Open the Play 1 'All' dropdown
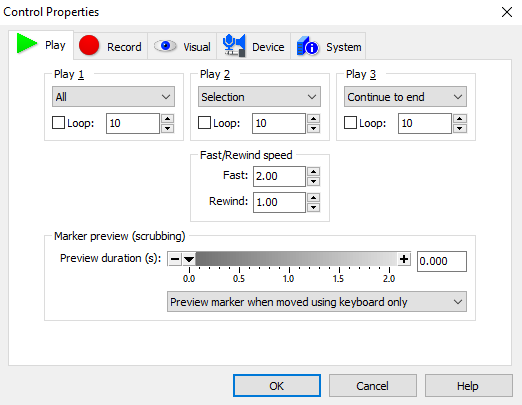The width and height of the screenshot is (522, 405). (x=113, y=97)
